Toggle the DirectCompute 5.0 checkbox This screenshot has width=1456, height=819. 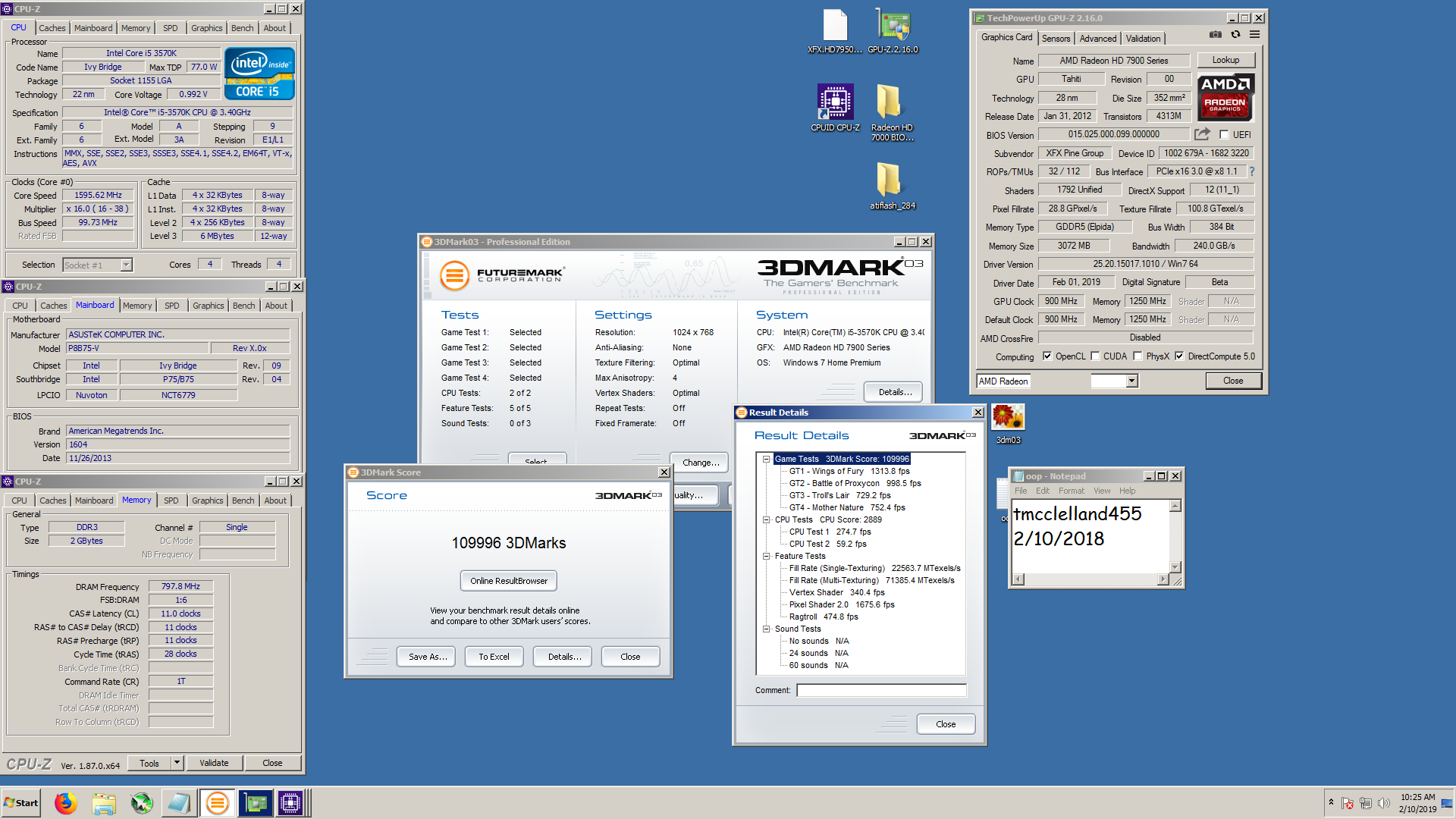pyautogui.click(x=1179, y=356)
